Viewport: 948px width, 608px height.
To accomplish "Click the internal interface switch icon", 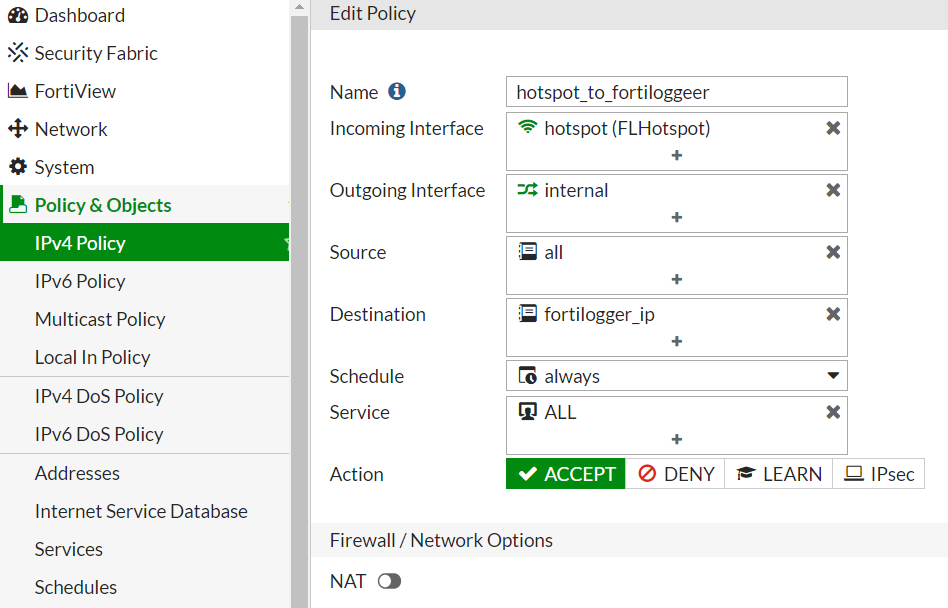I will [x=527, y=190].
